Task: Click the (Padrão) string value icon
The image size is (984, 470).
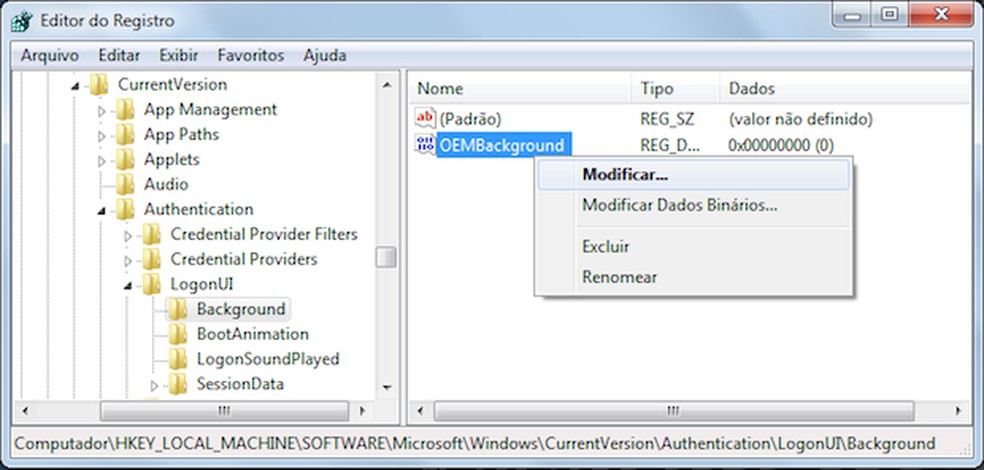Action: (x=425, y=118)
